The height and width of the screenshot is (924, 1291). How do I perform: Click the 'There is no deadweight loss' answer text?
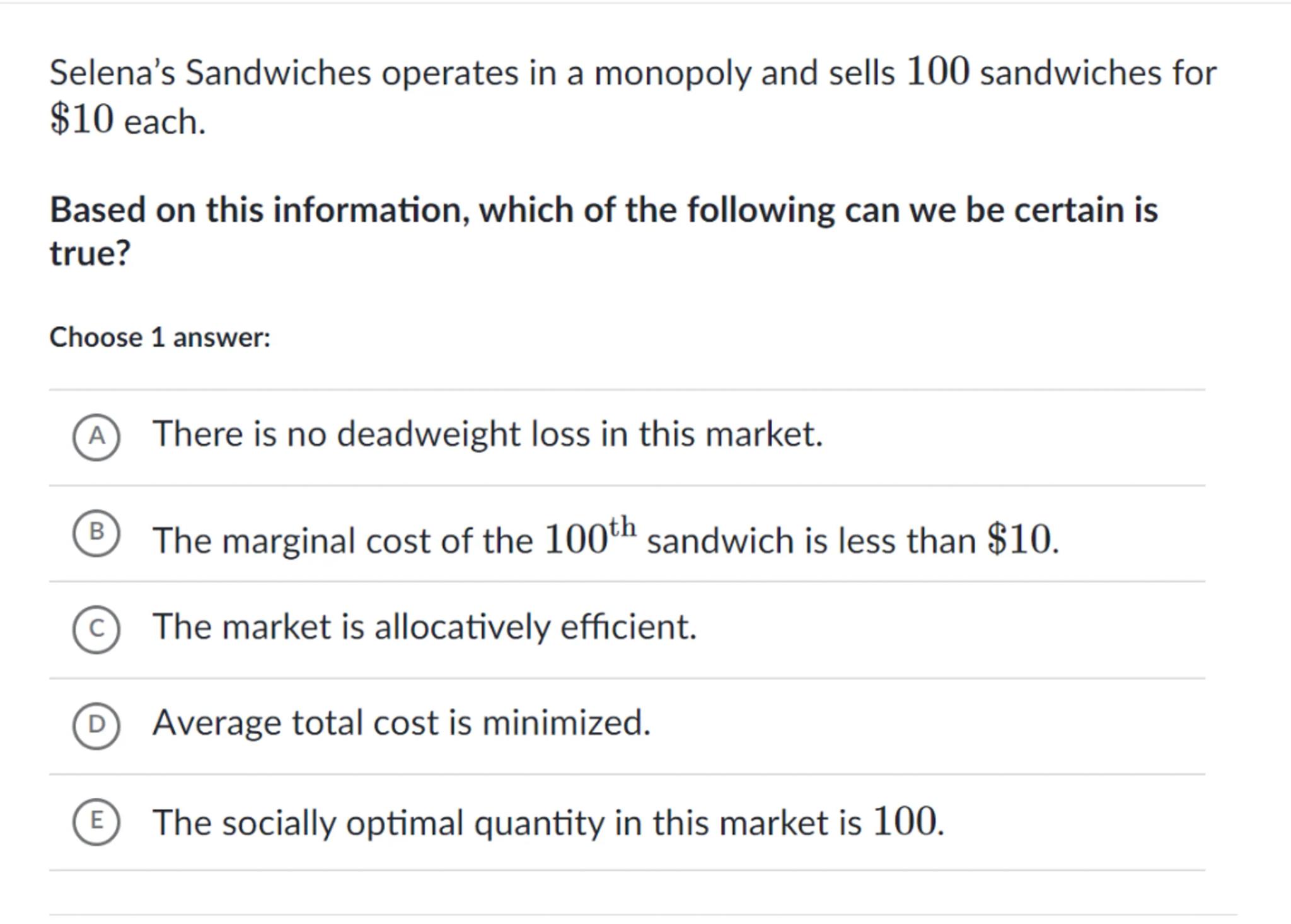click(x=487, y=435)
